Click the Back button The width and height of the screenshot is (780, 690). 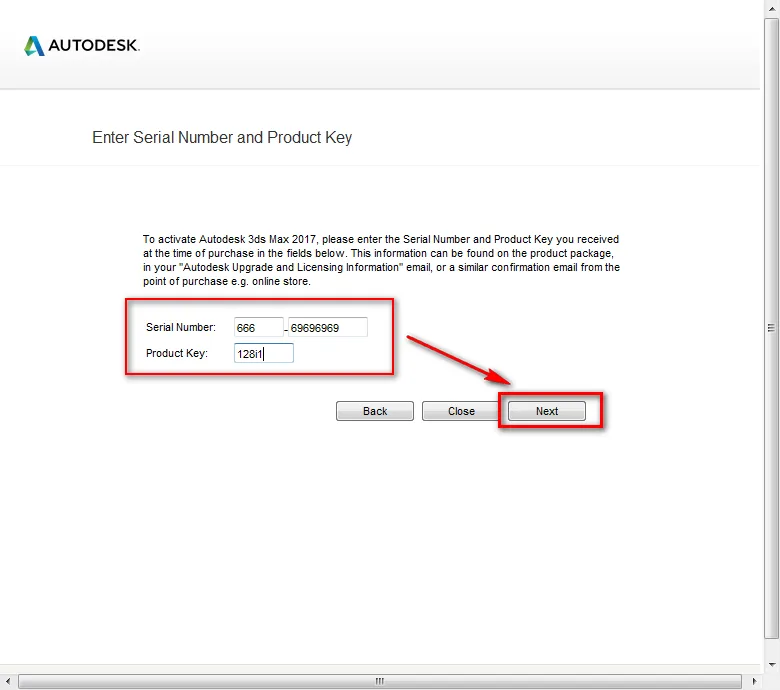375,411
